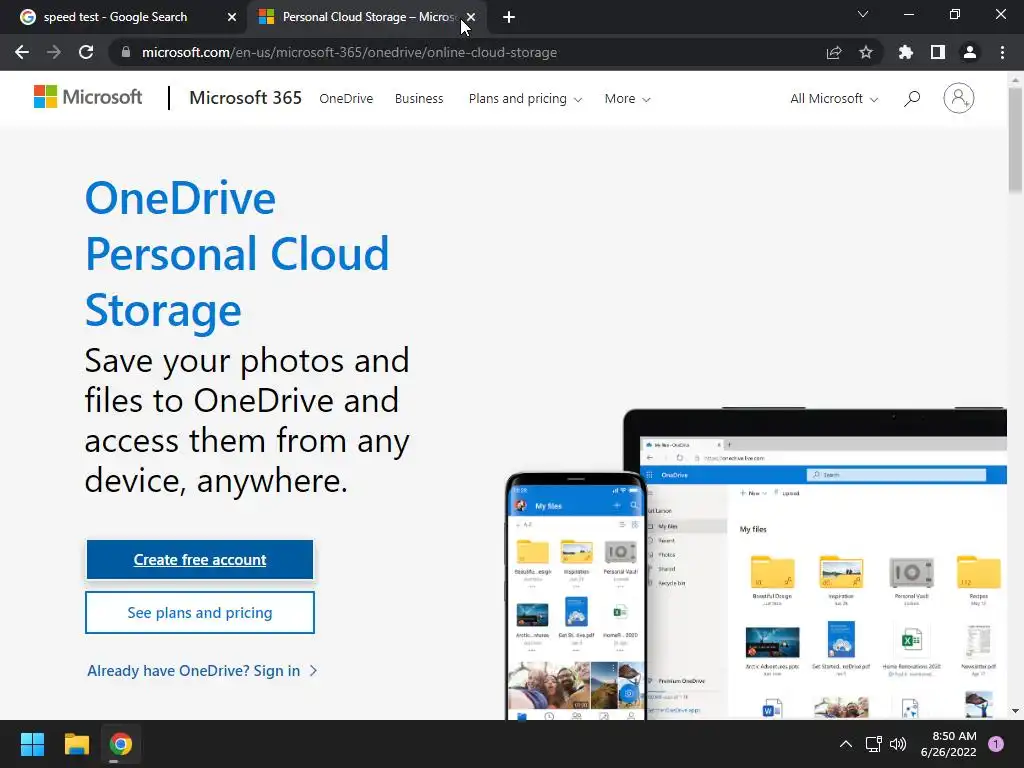Close the speed test Google Search tab
Viewport: 1024px width, 768px height.
point(232,17)
